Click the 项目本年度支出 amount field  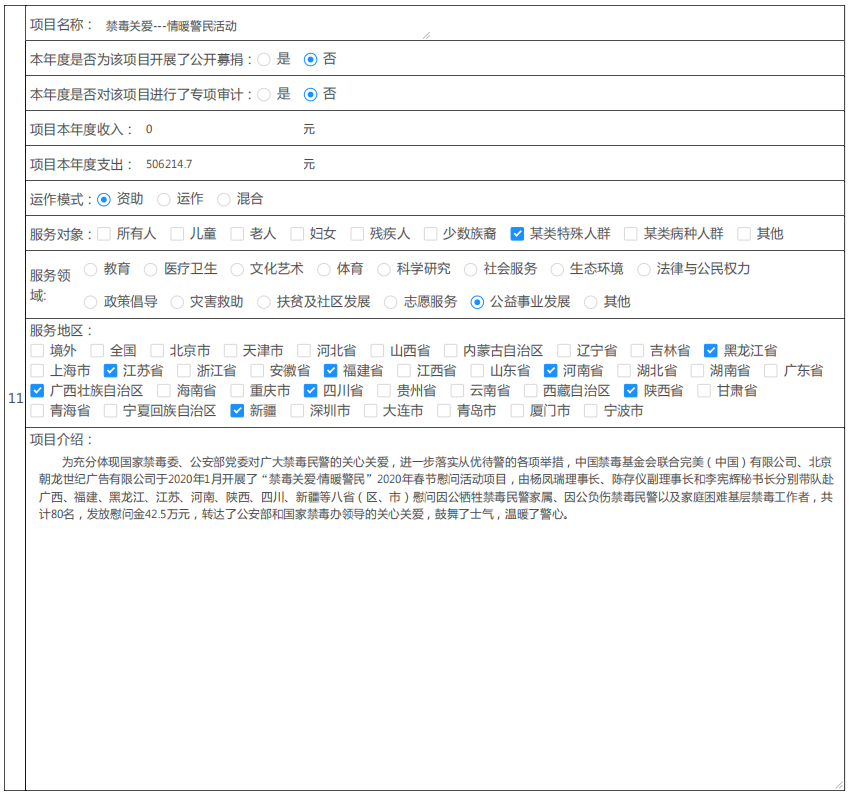pyautogui.click(x=220, y=164)
